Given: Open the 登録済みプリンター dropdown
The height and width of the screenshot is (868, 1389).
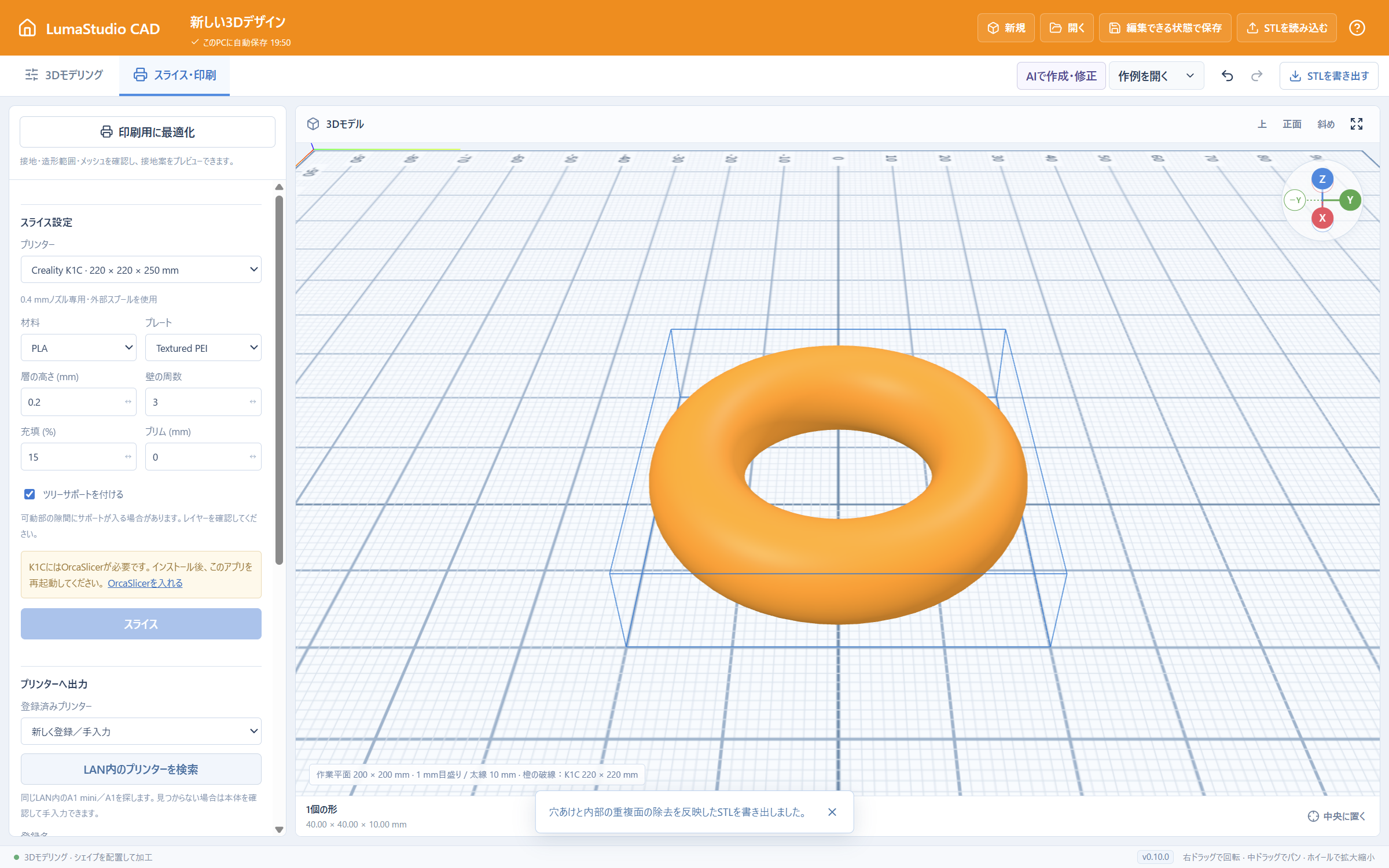Looking at the screenshot, I should pyautogui.click(x=141, y=731).
